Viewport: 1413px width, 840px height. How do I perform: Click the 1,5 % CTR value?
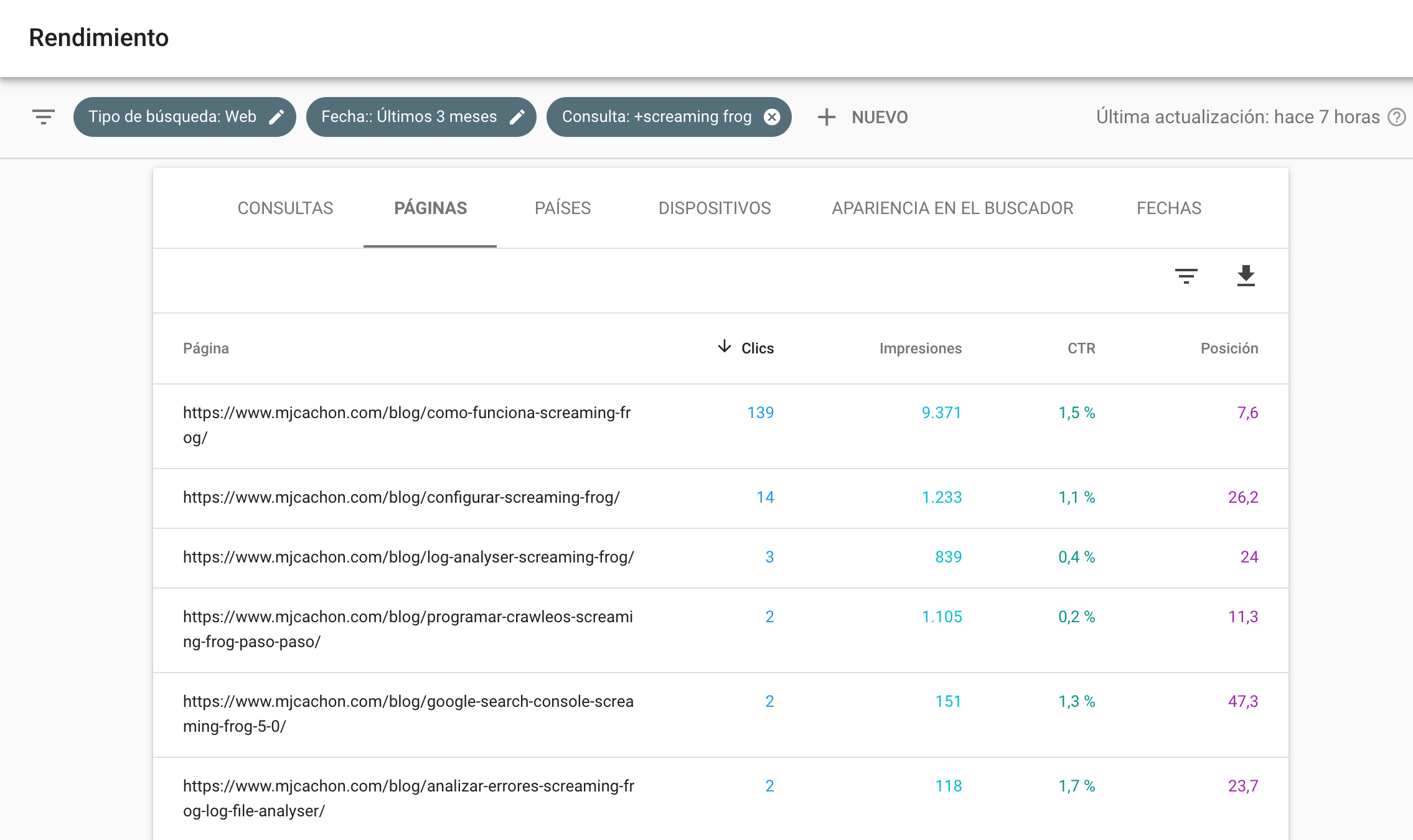coord(1077,413)
